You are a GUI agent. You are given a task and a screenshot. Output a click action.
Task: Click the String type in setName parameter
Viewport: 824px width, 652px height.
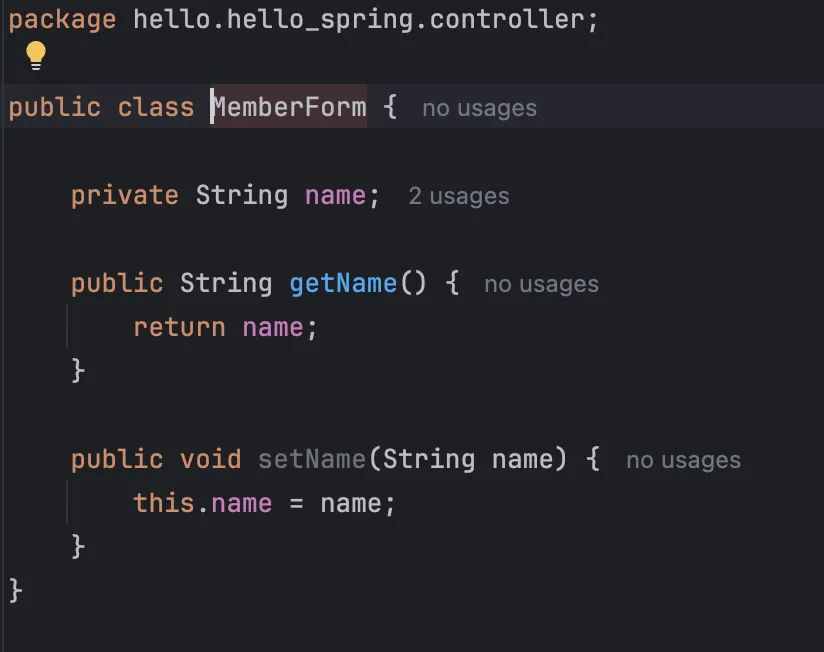[429, 459]
